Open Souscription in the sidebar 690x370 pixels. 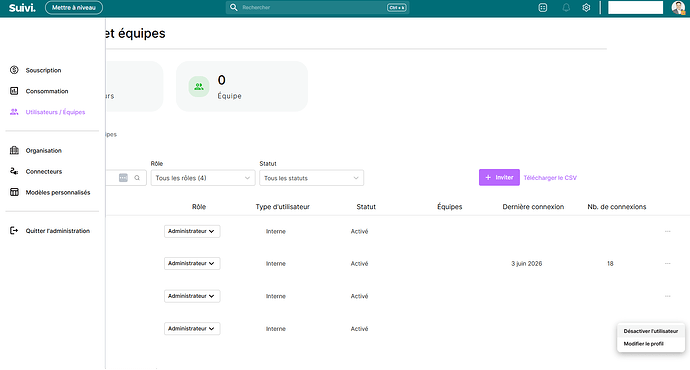tap(43, 70)
